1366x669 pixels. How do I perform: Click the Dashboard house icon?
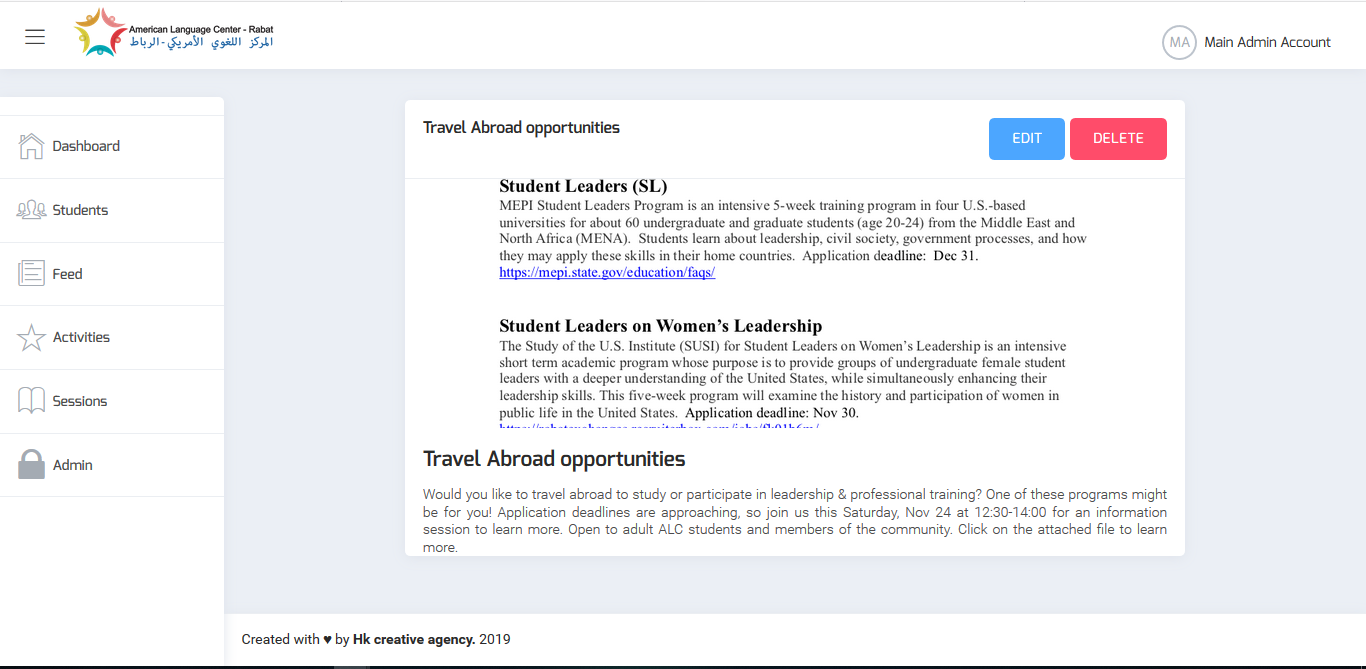tap(32, 146)
